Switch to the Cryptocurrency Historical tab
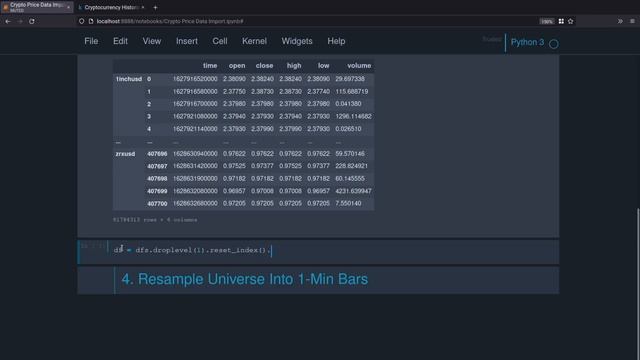Screen dimensions: 640x360 pos(111,7)
